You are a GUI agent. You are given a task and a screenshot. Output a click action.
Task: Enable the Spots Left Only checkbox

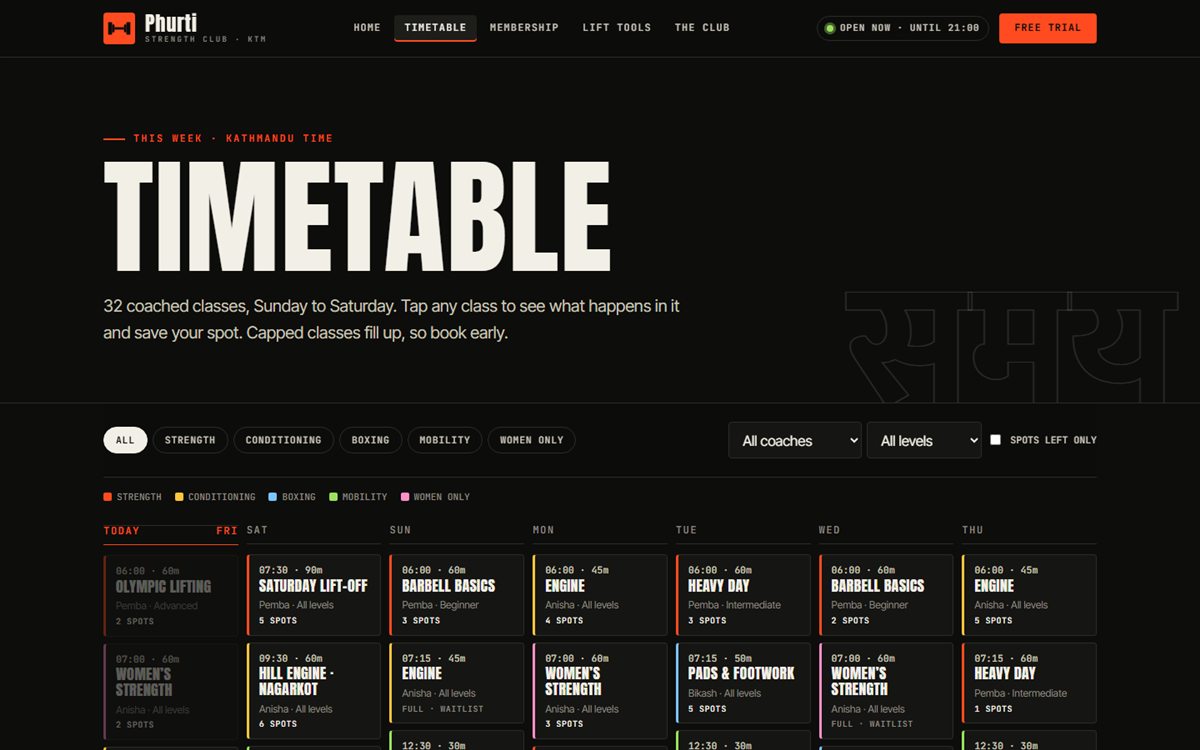coord(996,440)
